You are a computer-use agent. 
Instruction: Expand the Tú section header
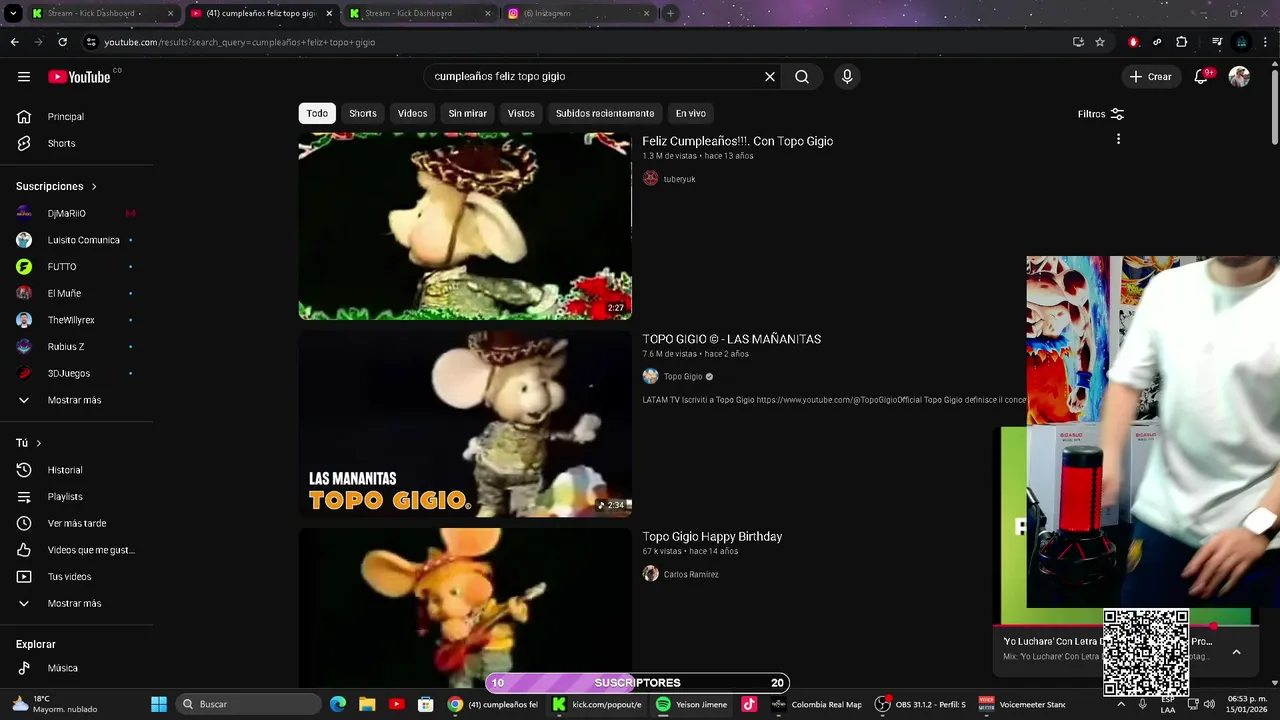tap(29, 443)
